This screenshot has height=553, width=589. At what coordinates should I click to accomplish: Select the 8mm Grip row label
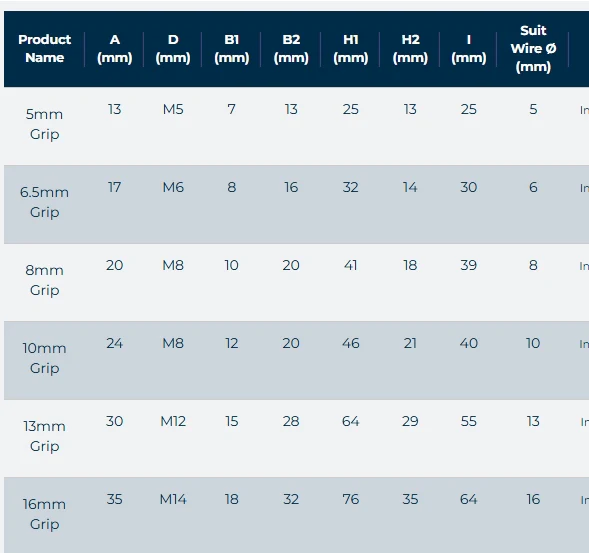point(44,280)
